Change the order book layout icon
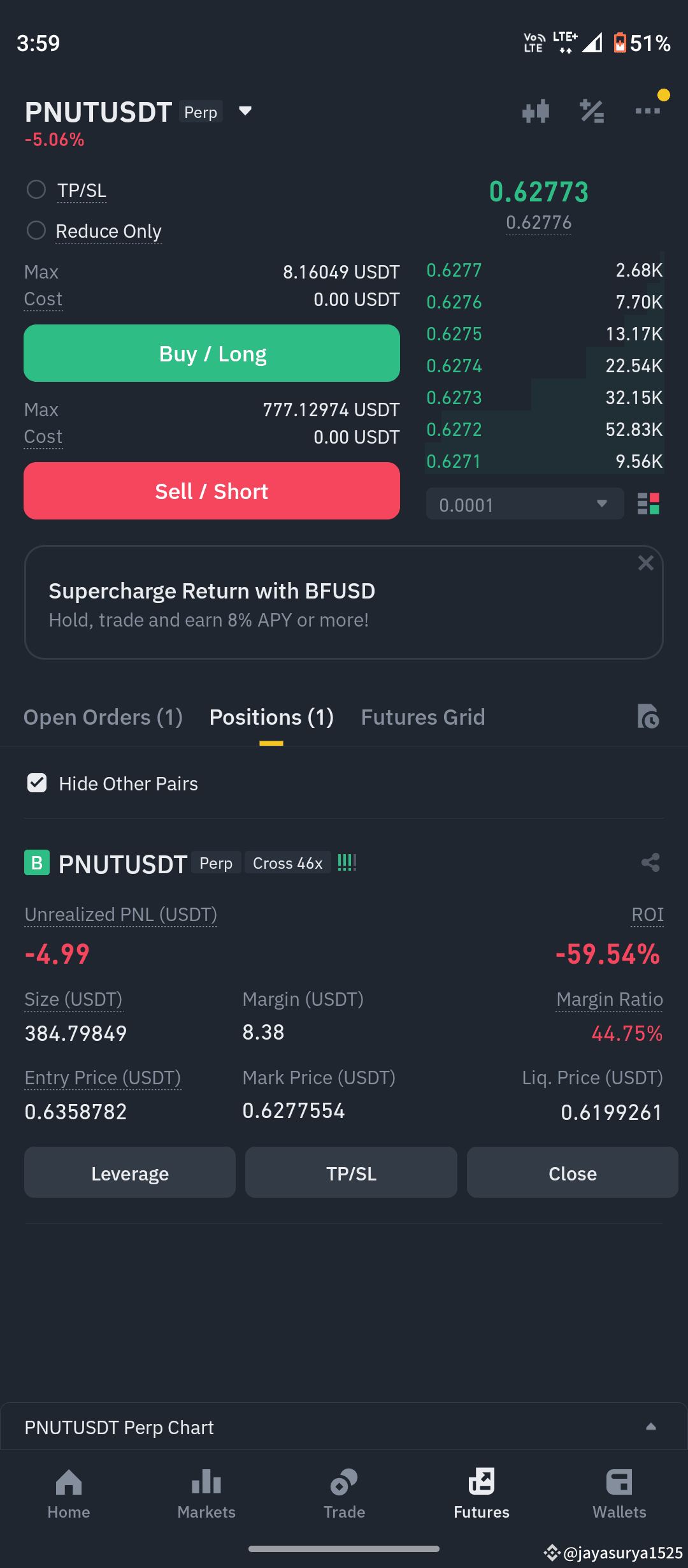688x1568 pixels. click(649, 504)
